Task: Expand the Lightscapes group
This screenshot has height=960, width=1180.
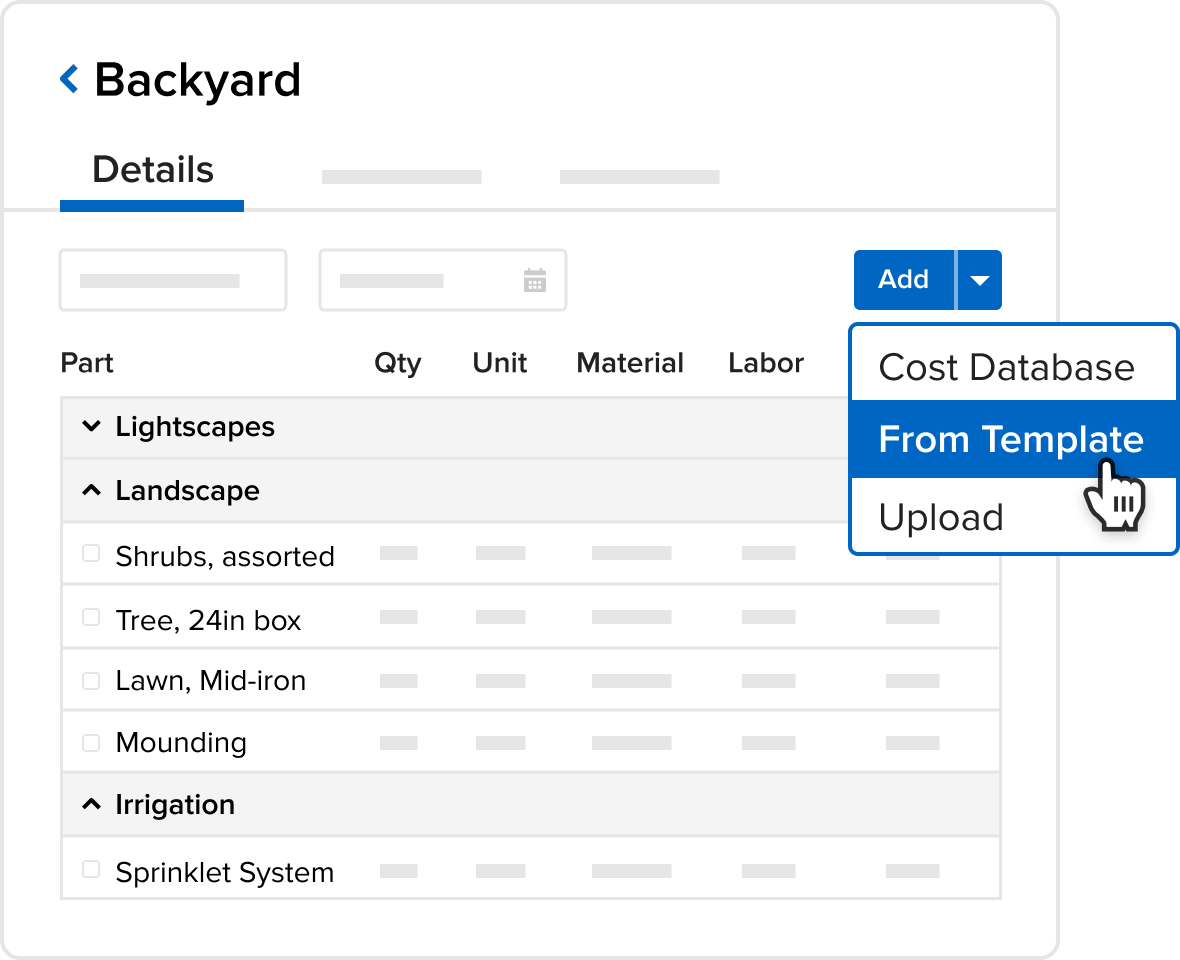Action: point(91,427)
